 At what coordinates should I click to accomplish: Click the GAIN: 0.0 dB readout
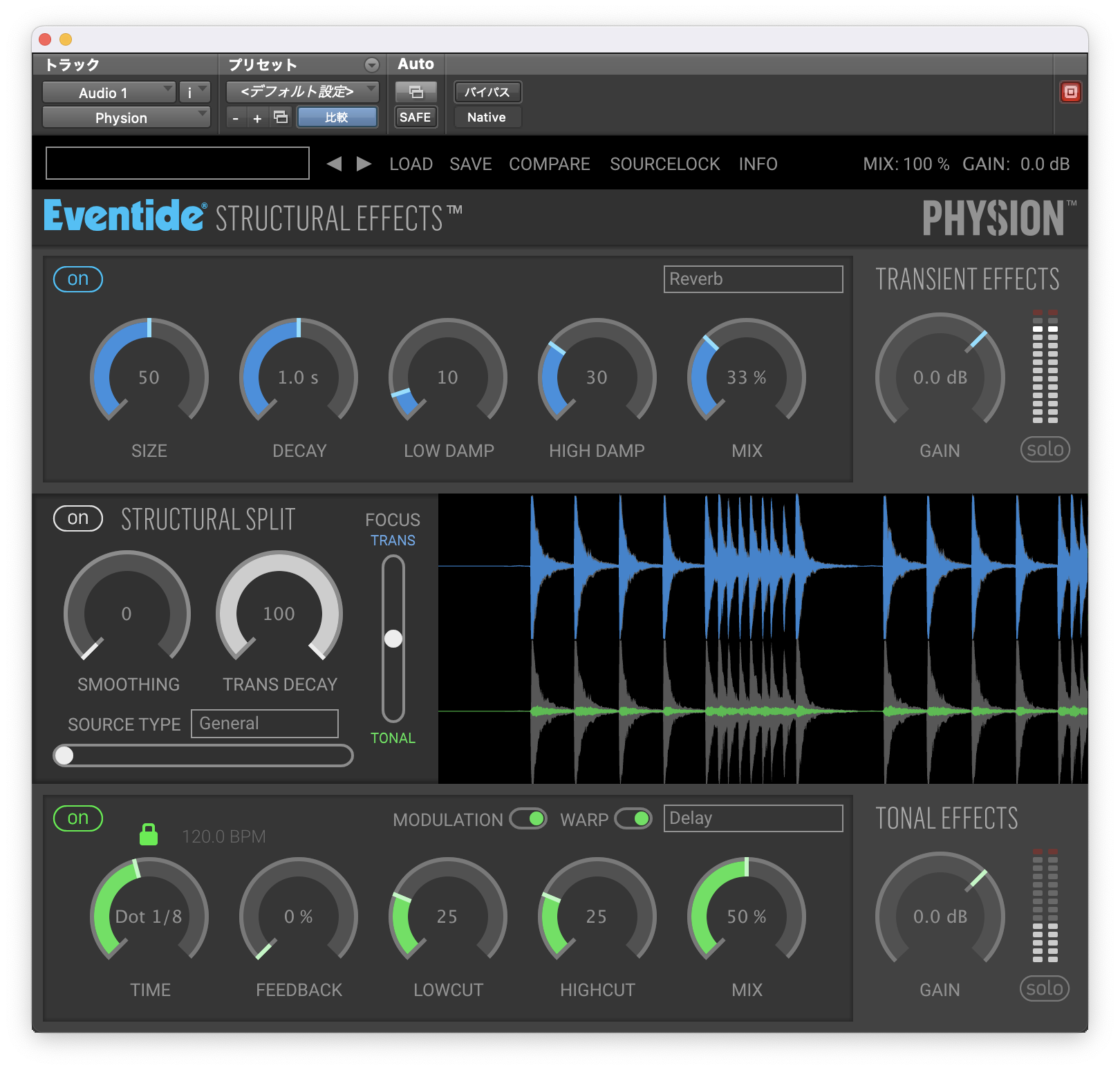point(1016,164)
